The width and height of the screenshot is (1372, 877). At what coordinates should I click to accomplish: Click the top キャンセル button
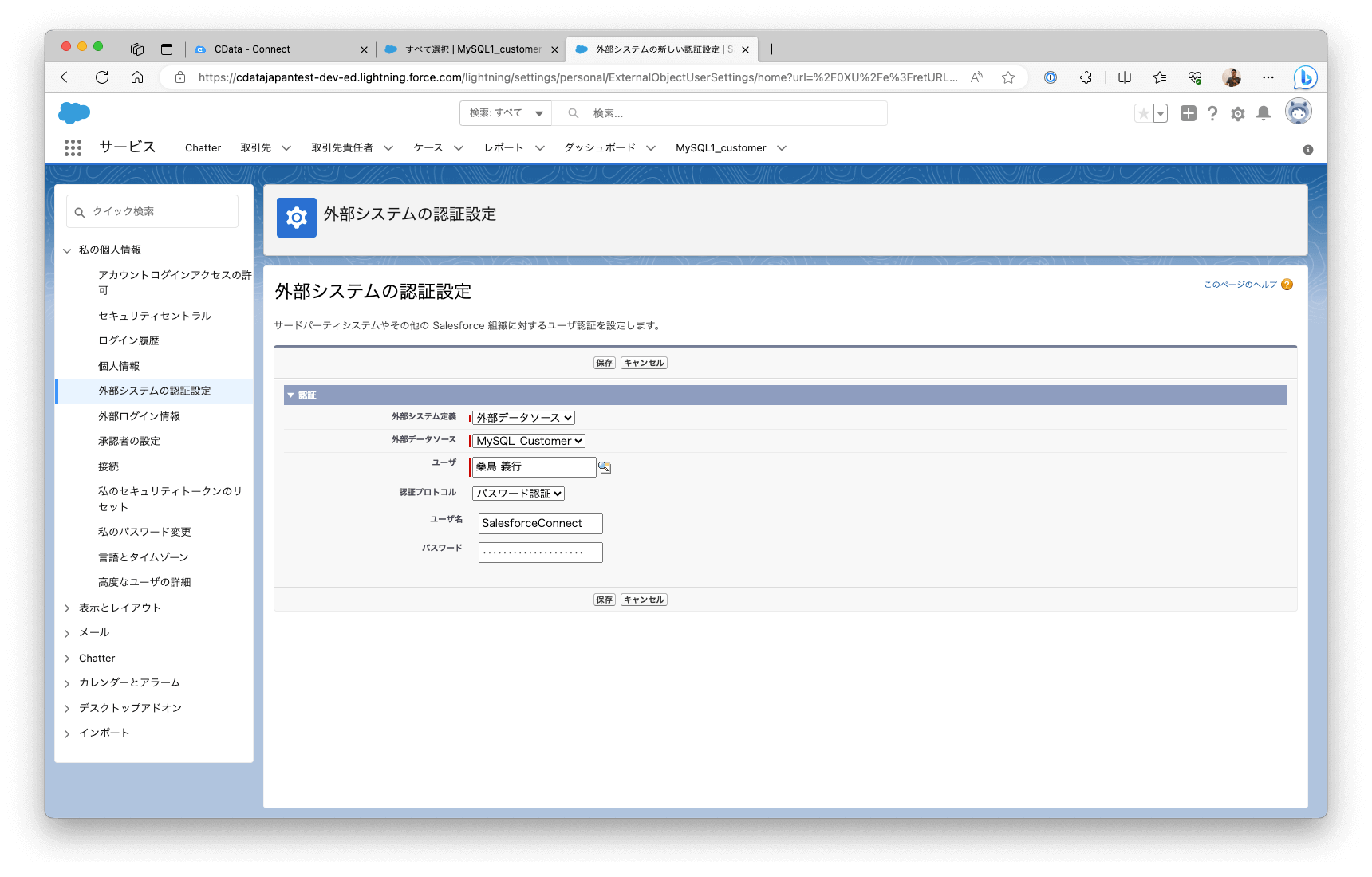(x=644, y=363)
